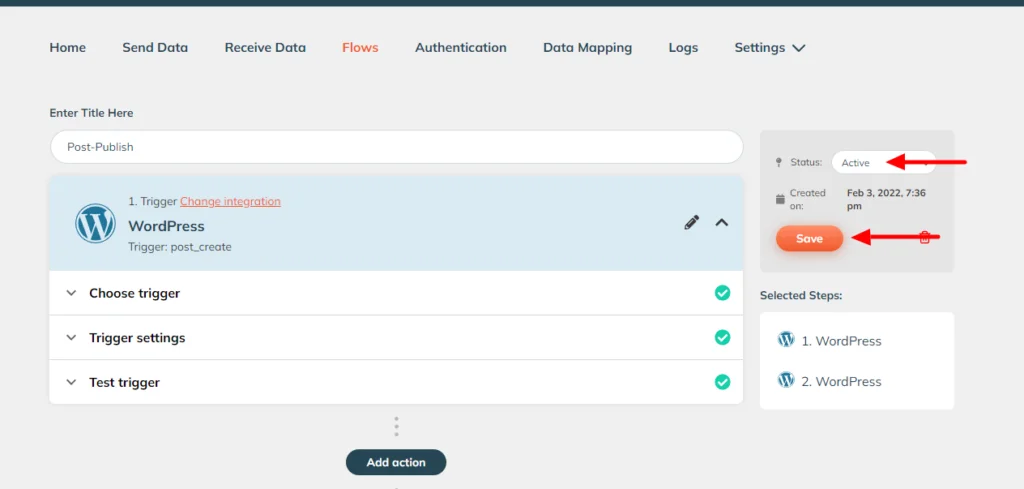Click the large WordPress logo in trigger header

pos(95,223)
